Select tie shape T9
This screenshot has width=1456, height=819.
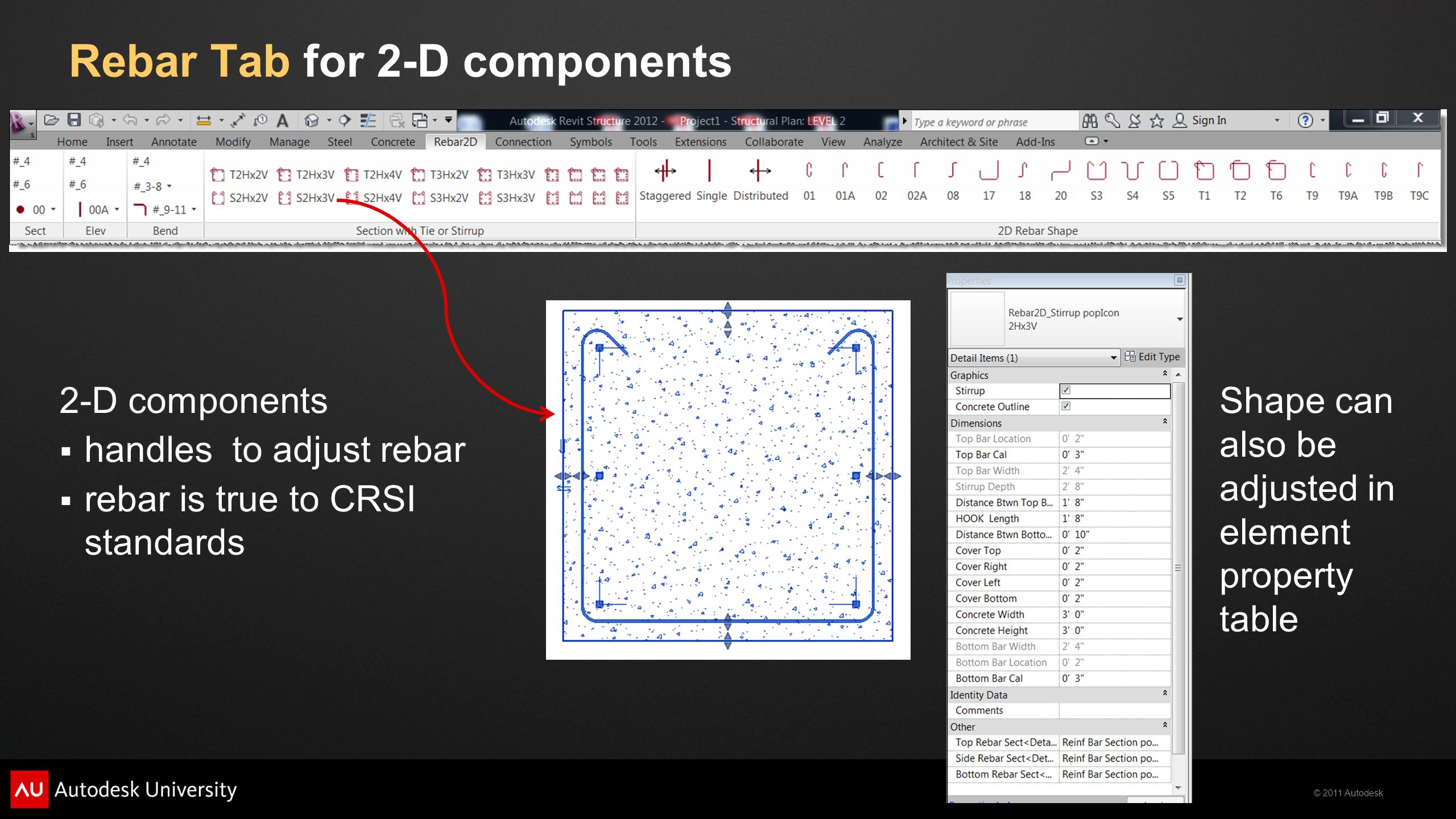point(1312,181)
